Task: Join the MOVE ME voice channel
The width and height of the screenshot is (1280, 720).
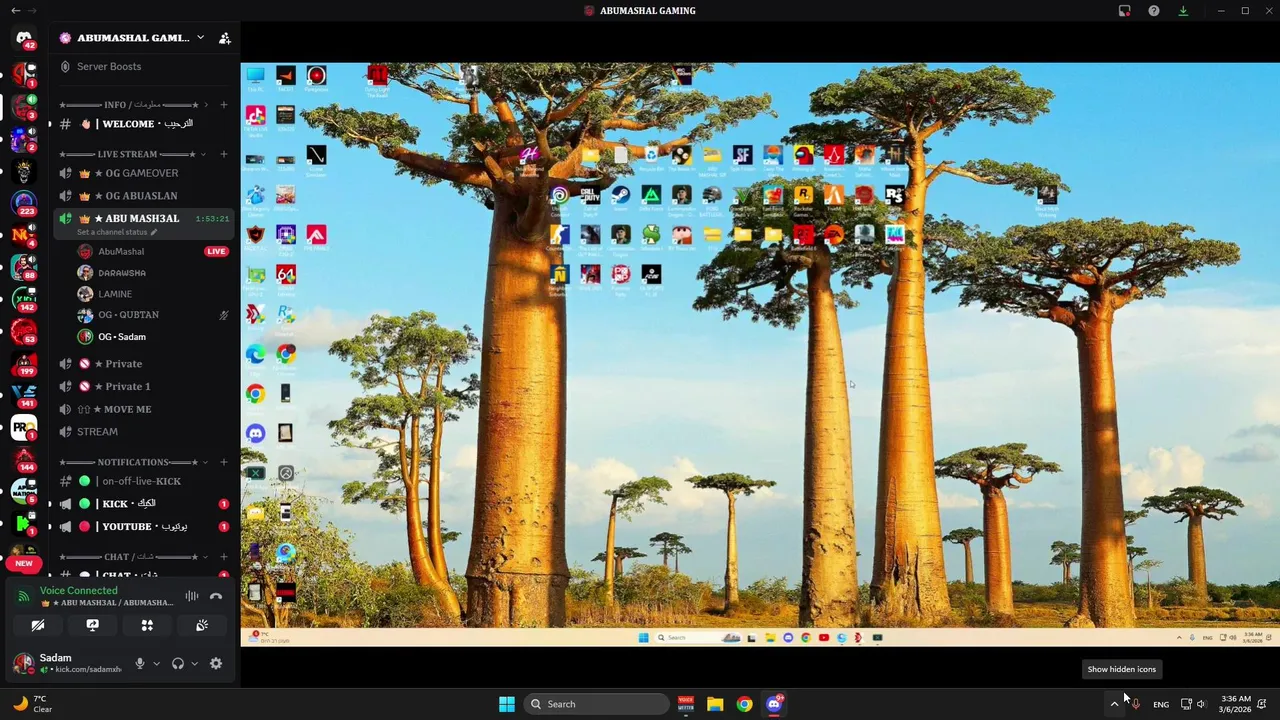Action: [x=144, y=409]
